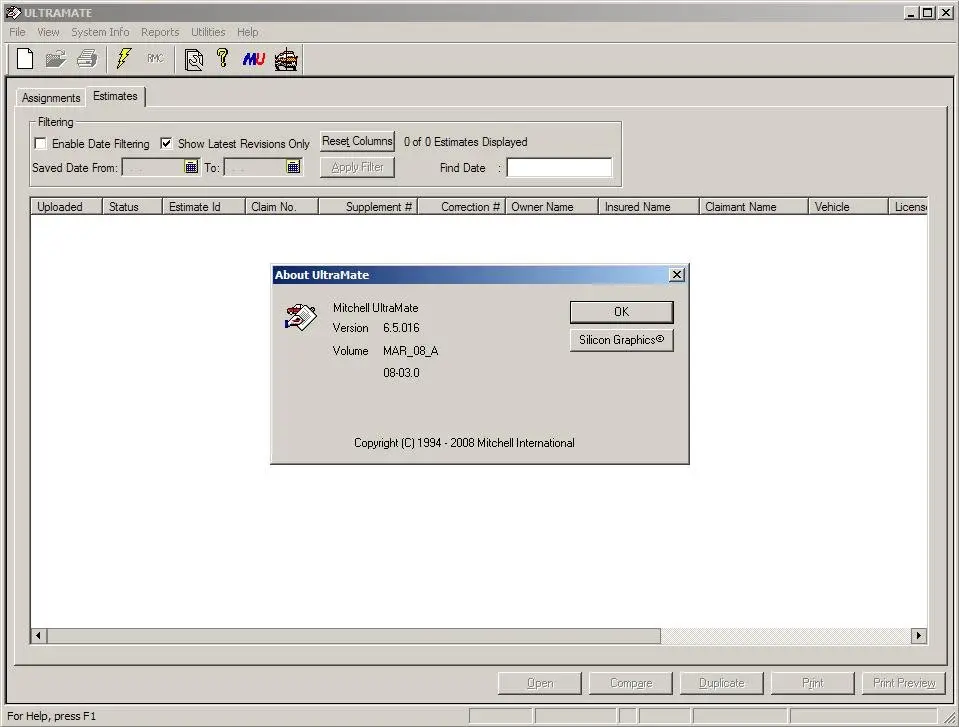This screenshot has width=959, height=727.
Task: Open the Reports menu
Action: tap(160, 32)
